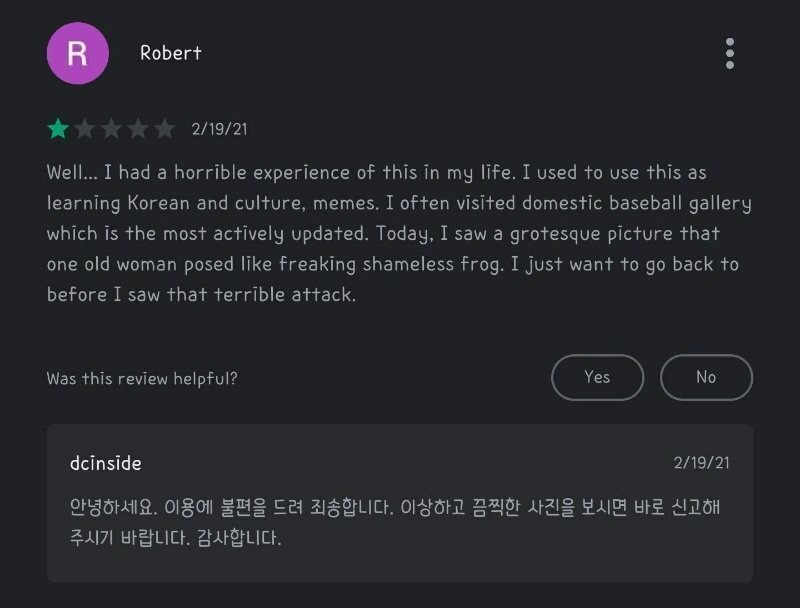Screen dimensions: 800x608
Task: Click the reviewer name Robert
Action: pos(171,53)
